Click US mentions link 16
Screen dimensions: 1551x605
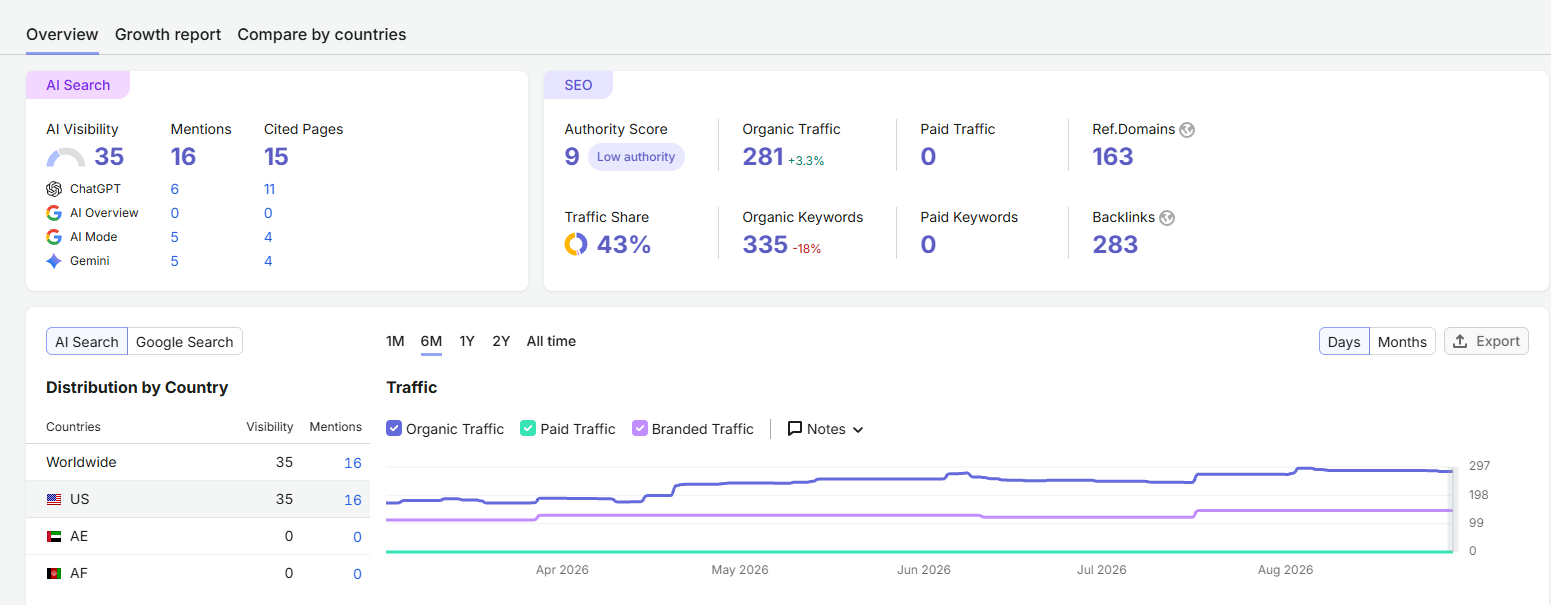(x=353, y=500)
